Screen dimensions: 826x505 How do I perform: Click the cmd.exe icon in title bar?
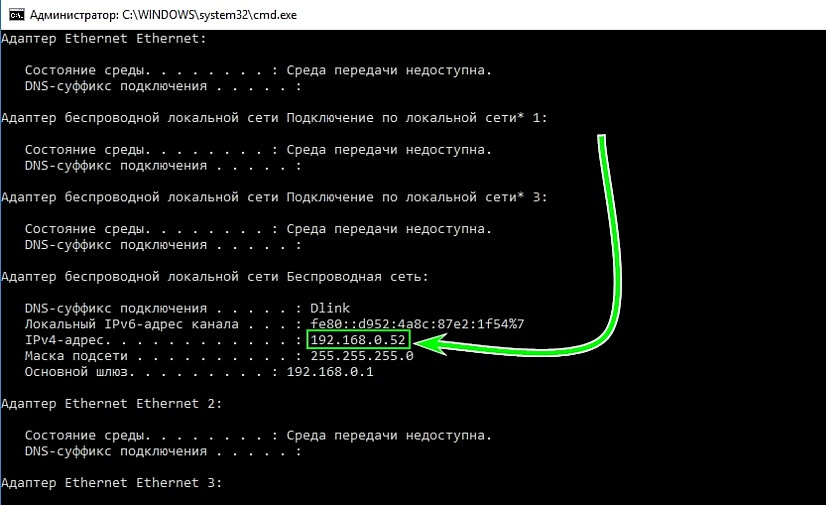(x=12, y=15)
